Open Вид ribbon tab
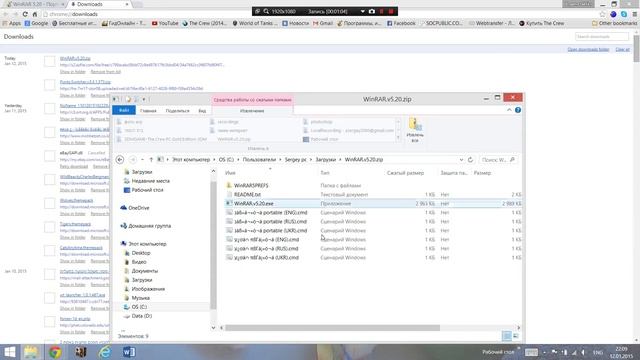Screen dimensions: 640x360 click(202, 111)
